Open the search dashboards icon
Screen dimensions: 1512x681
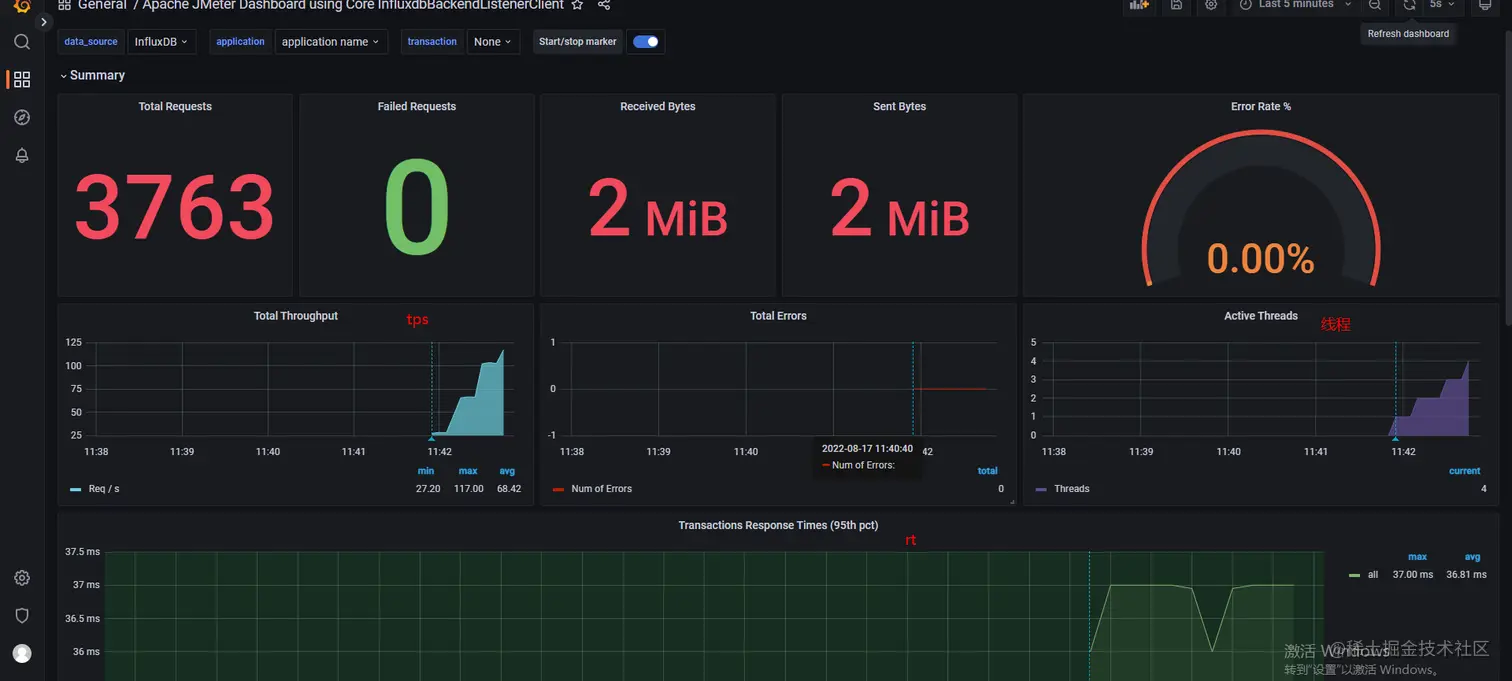[x=22, y=42]
